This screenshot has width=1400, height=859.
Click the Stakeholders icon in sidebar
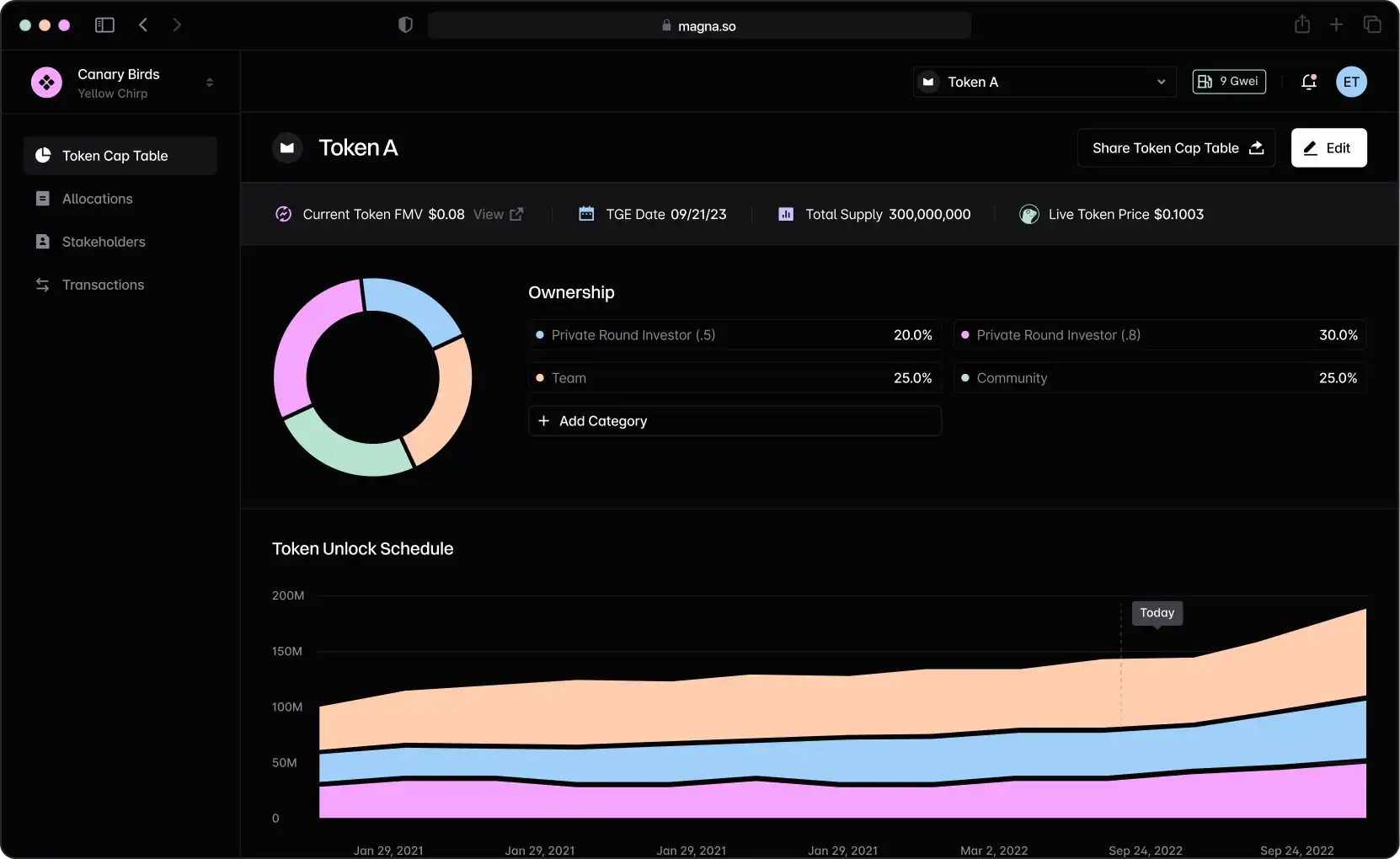[43, 242]
